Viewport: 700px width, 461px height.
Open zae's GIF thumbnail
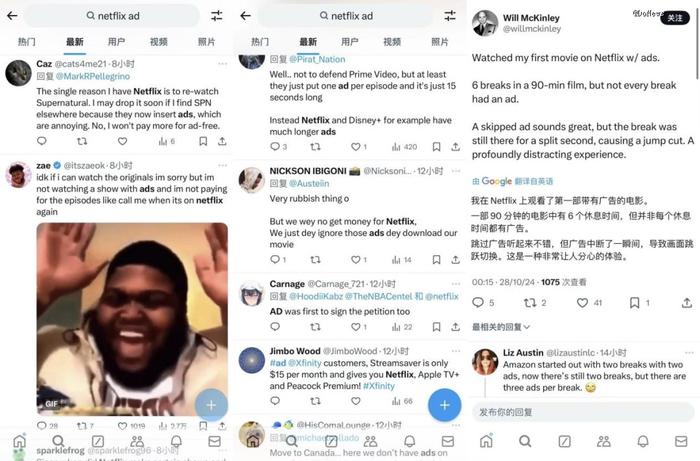point(132,319)
